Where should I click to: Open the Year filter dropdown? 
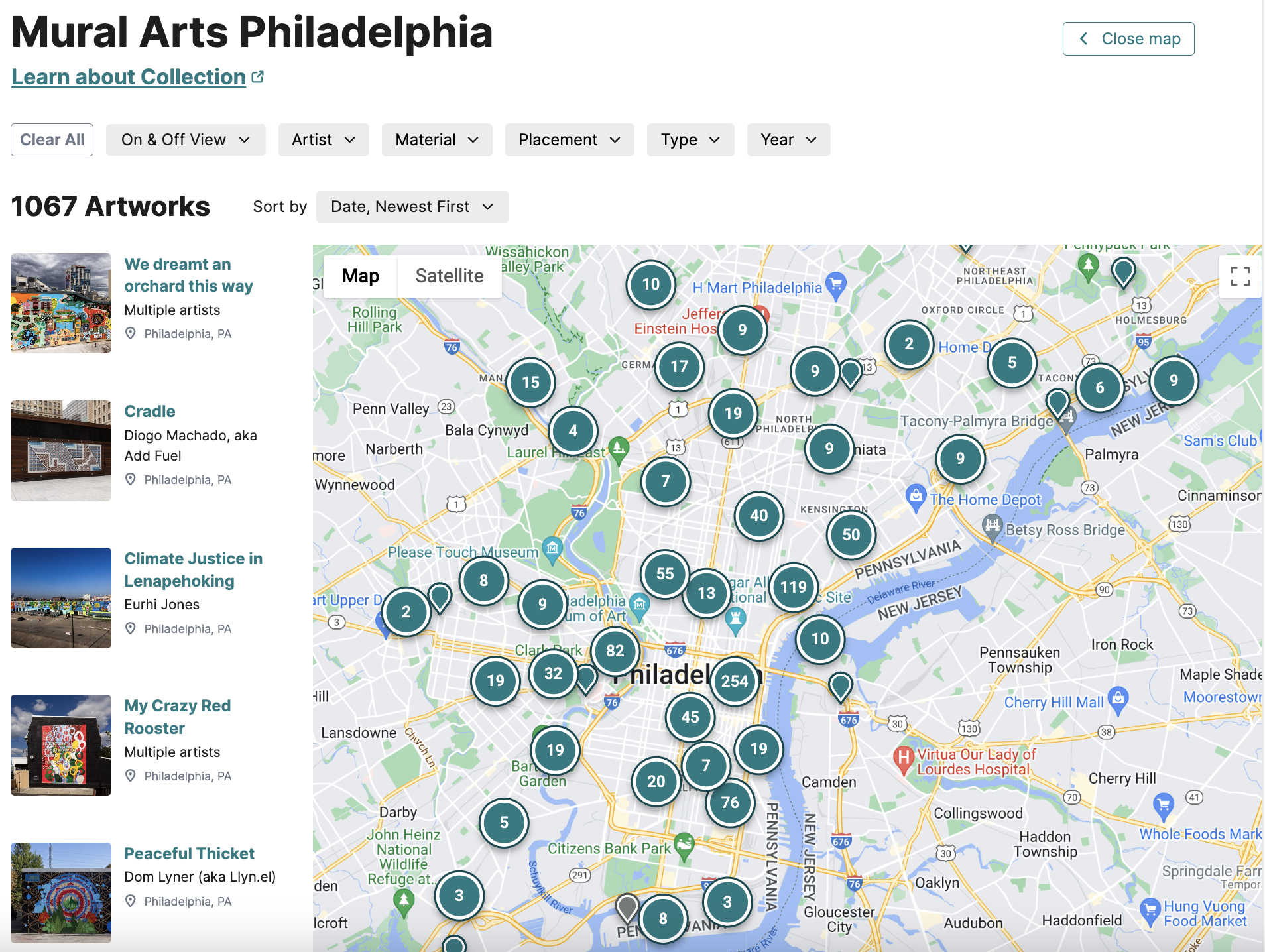click(x=788, y=140)
